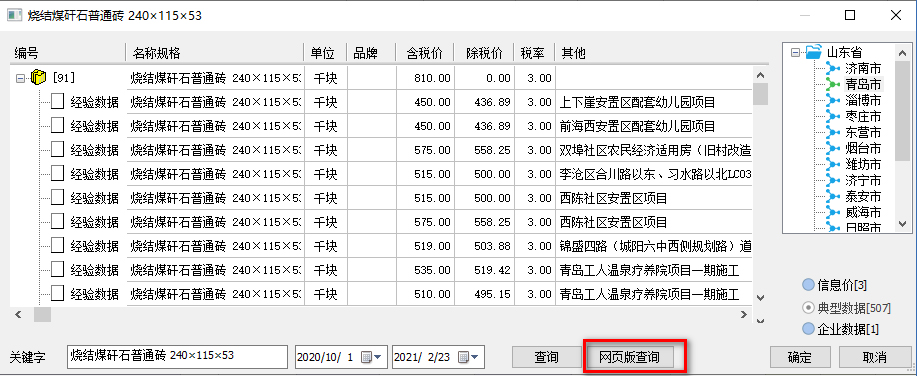Click the table's scroll left arrow
917x376 pixels.
coord(18,315)
